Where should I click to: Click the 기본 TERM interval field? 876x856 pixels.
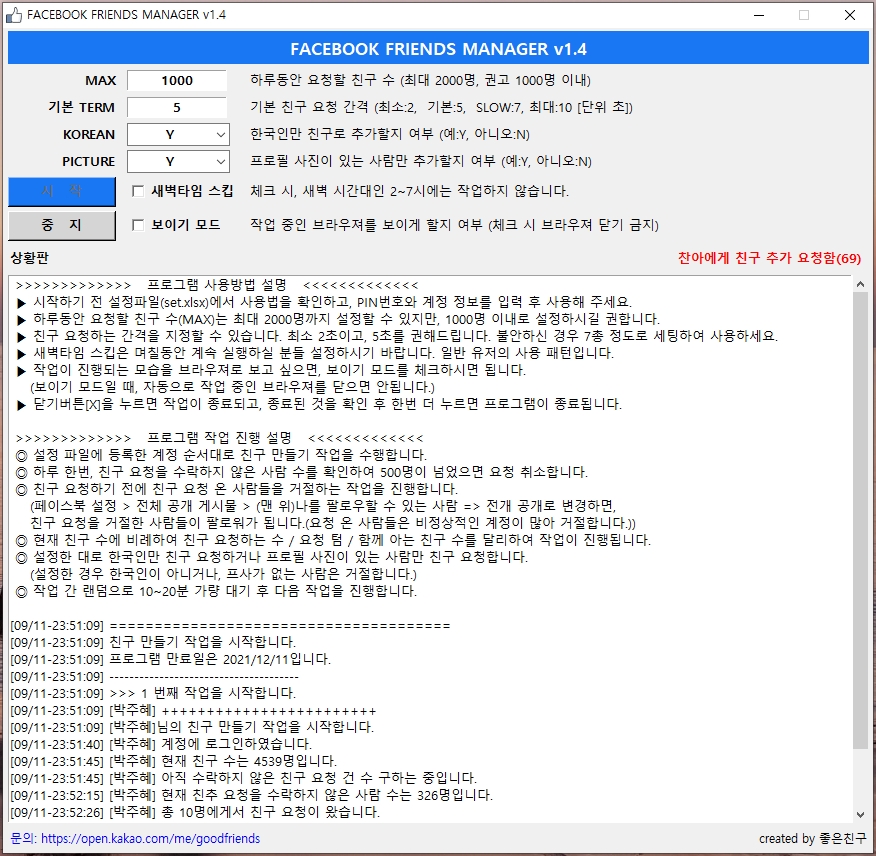click(177, 107)
